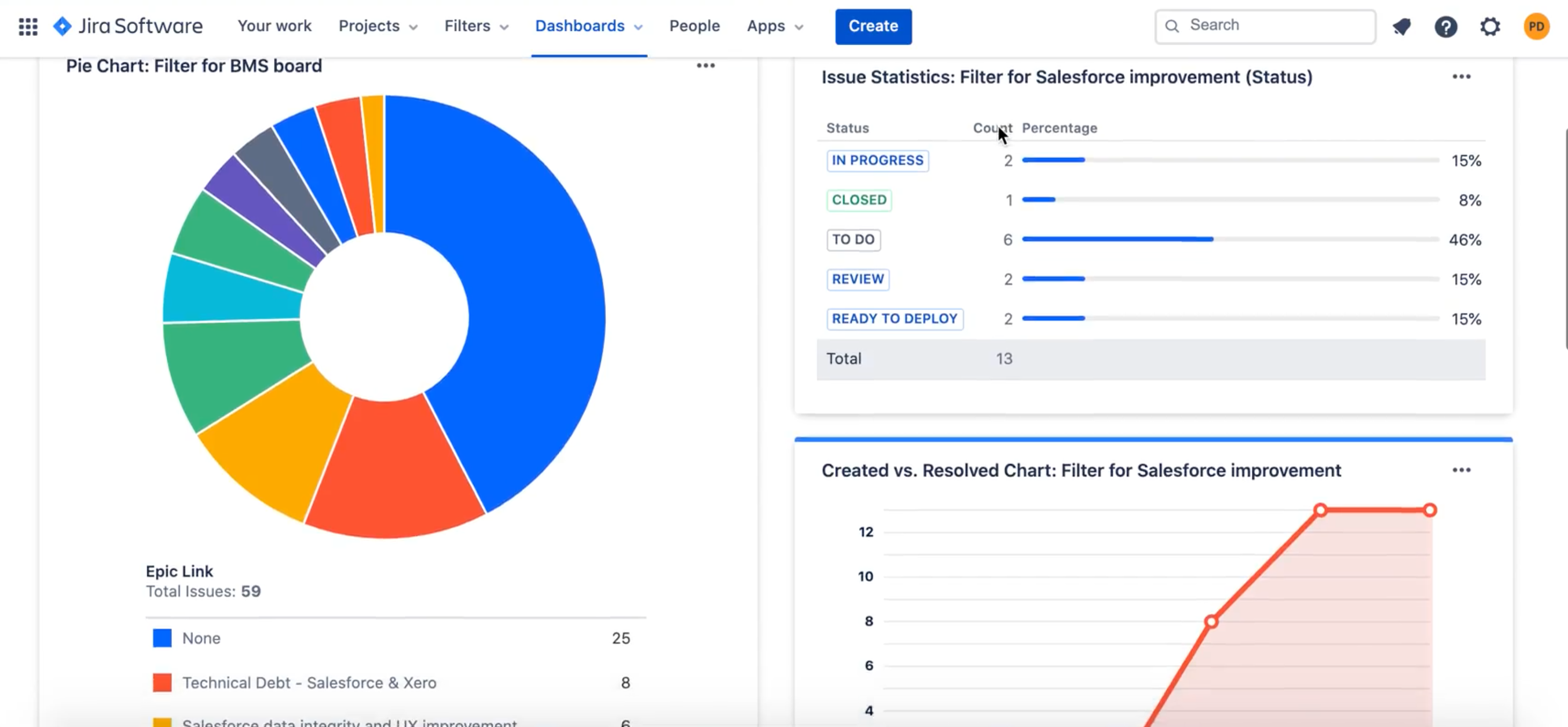Screen dimensions: 1568x727
Task: Click the 46% value in TO DO row
Action: 1464,240
